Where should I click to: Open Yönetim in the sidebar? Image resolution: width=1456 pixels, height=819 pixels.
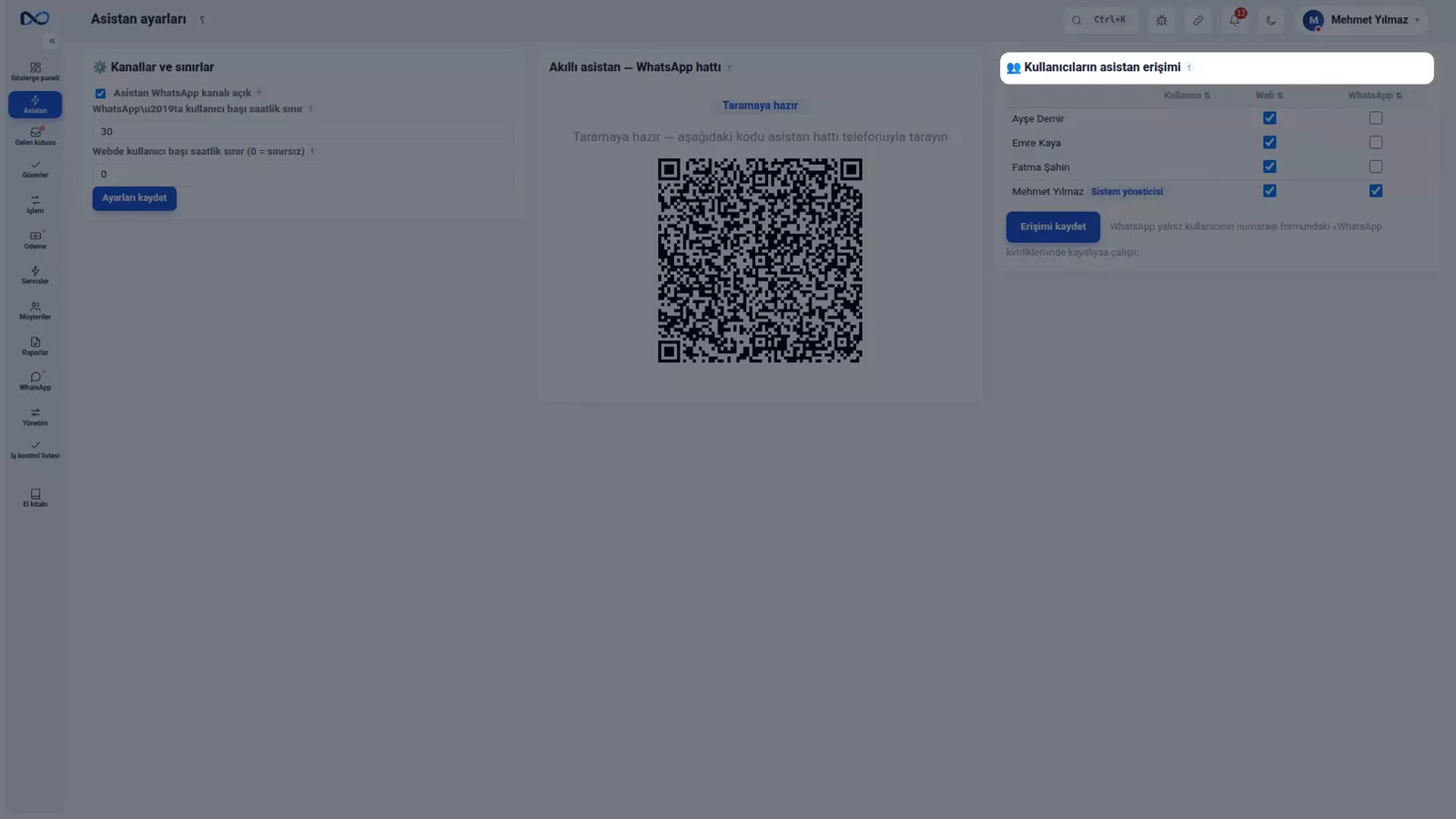click(x=35, y=417)
